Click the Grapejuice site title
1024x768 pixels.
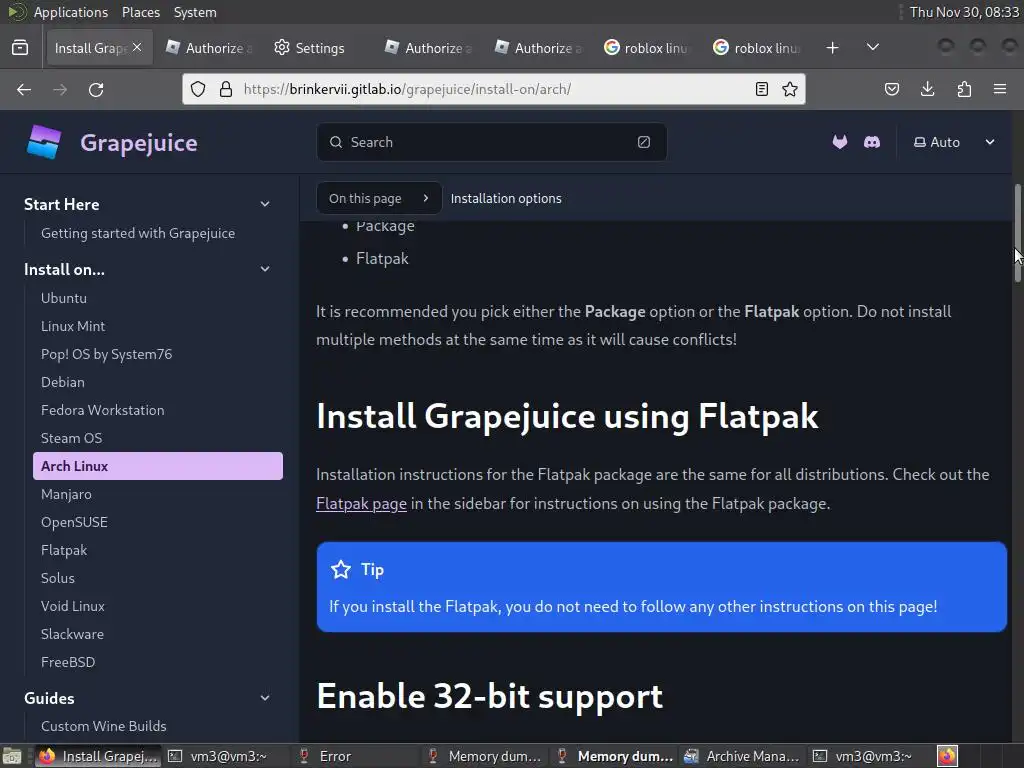pyautogui.click(x=138, y=142)
